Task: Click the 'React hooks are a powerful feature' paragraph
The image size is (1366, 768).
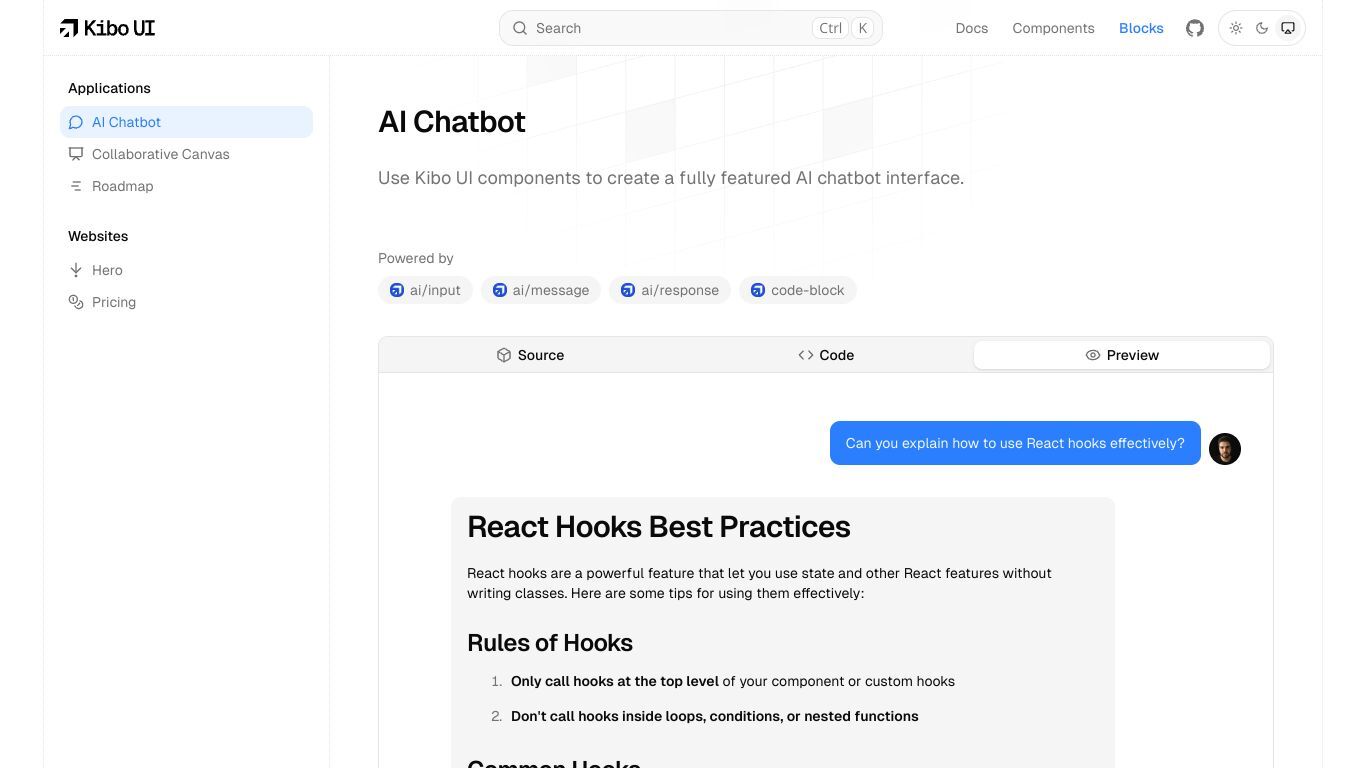Action: [x=760, y=583]
